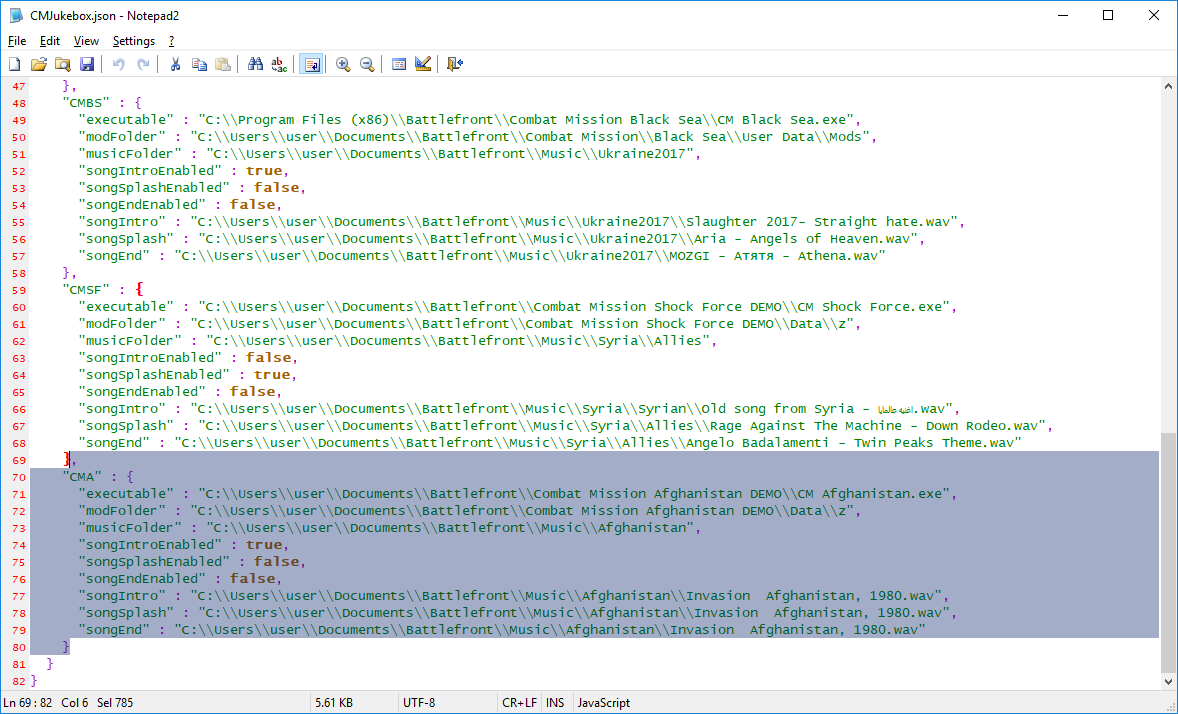Click "Athena.wav" text on line 57
The image size is (1178, 714).
[x=838, y=256]
